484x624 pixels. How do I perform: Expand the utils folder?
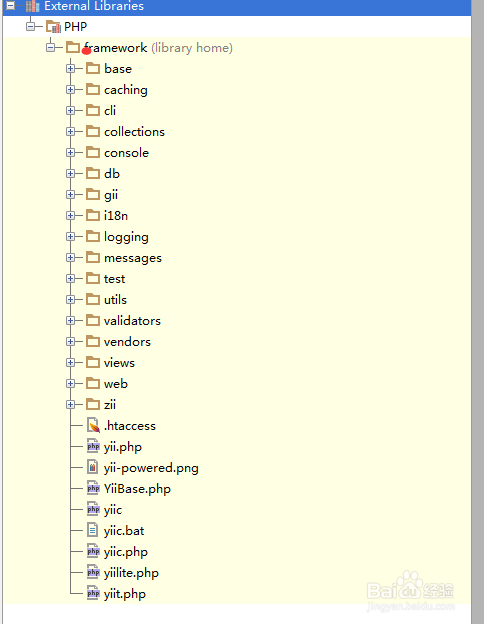tap(70, 300)
